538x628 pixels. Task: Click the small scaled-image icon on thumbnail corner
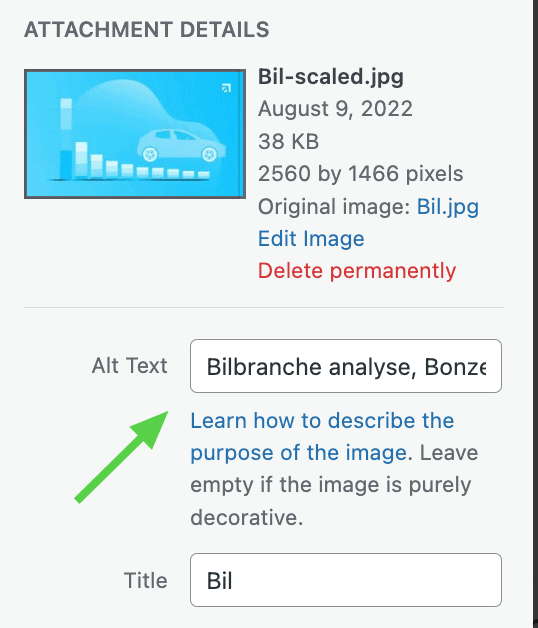(x=226, y=88)
